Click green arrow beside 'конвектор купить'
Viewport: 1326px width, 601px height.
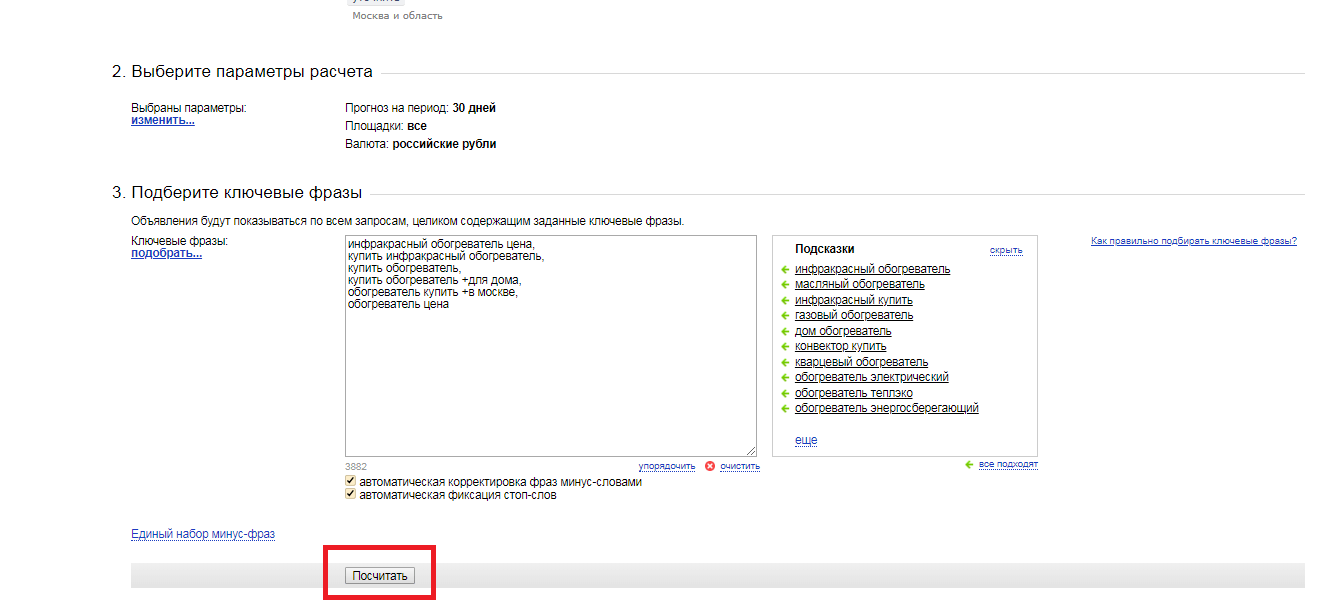pyautogui.click(x=786, y=347)
